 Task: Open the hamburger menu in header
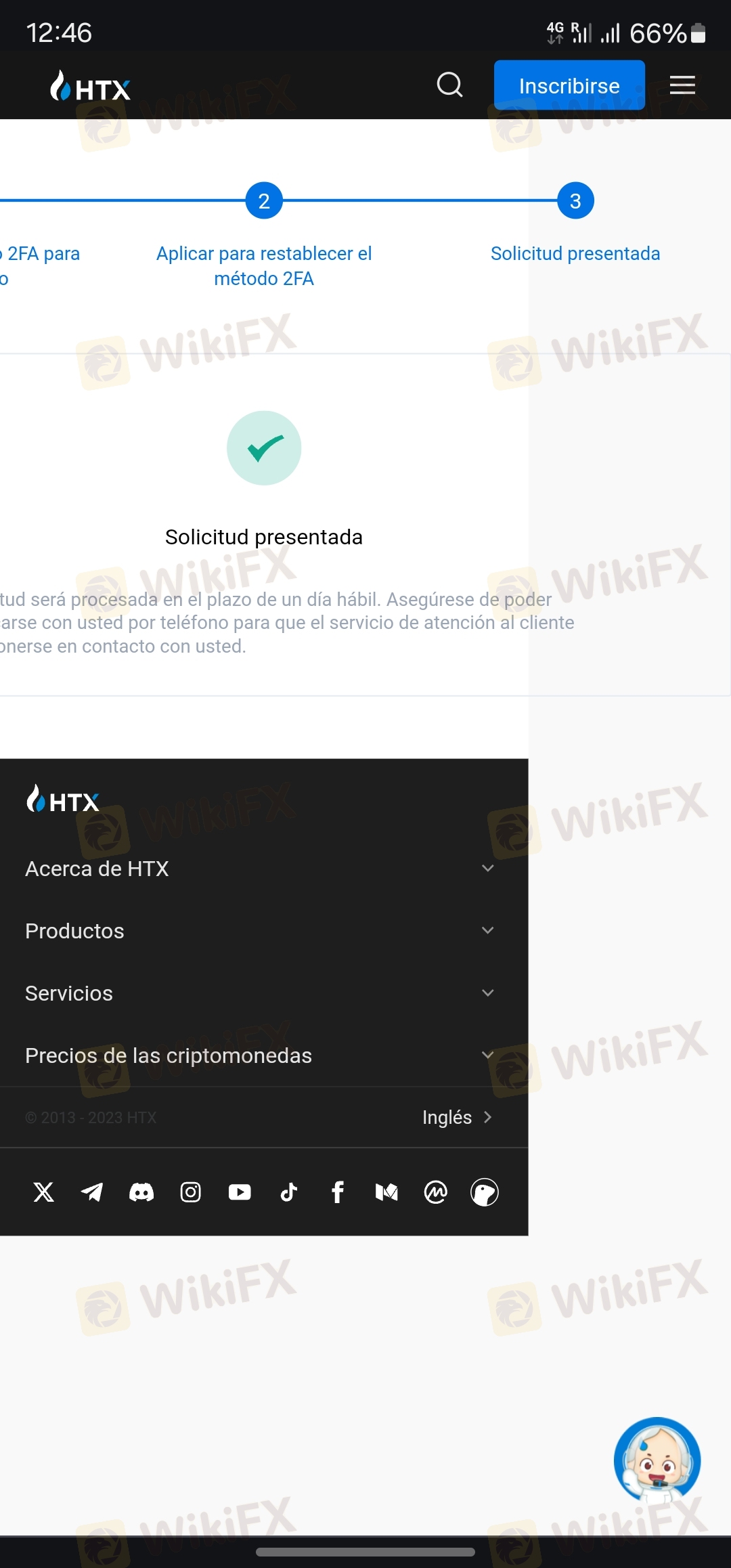(682, 85)
